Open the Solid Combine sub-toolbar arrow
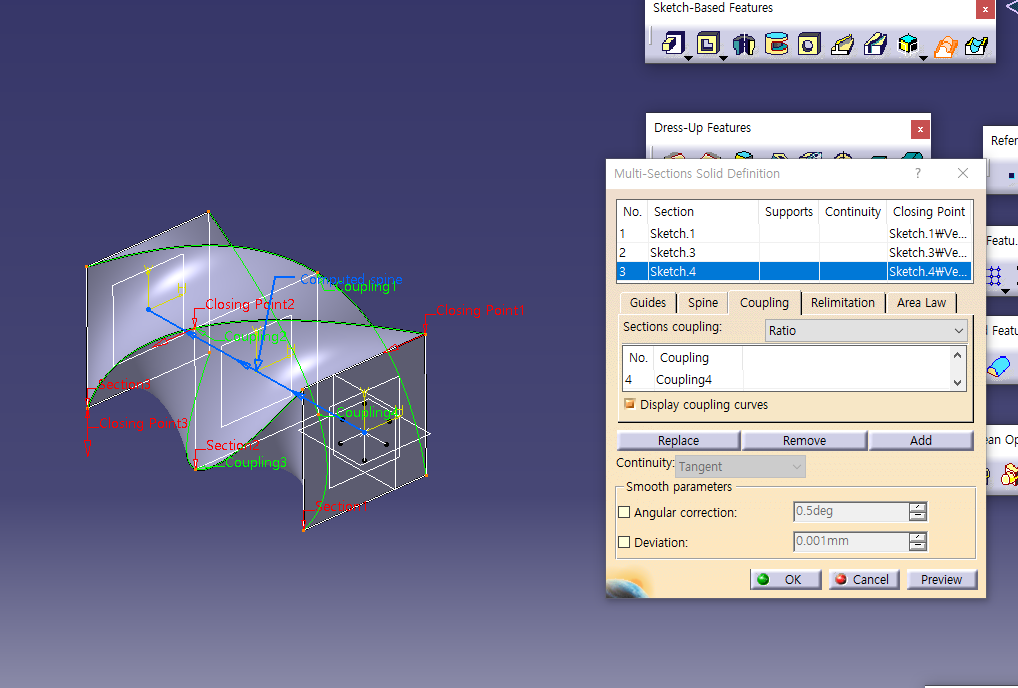This screenshot has width=1018, height=688. pyautogui.click(x=923, y=58)
